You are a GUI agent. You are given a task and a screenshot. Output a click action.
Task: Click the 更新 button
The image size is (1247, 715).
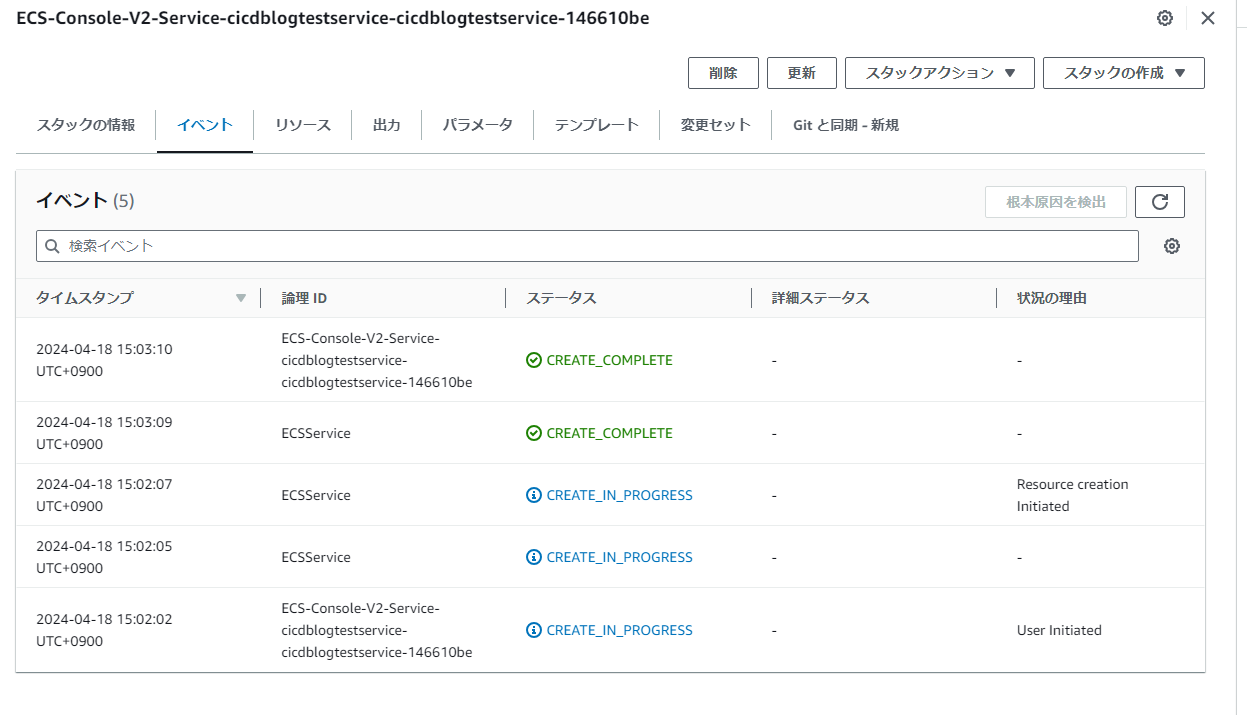[802, 73]
